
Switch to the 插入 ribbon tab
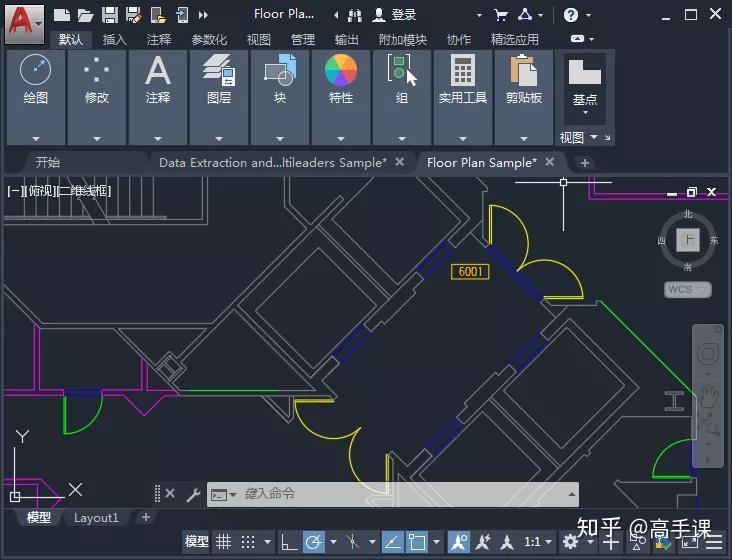[115, 39]
